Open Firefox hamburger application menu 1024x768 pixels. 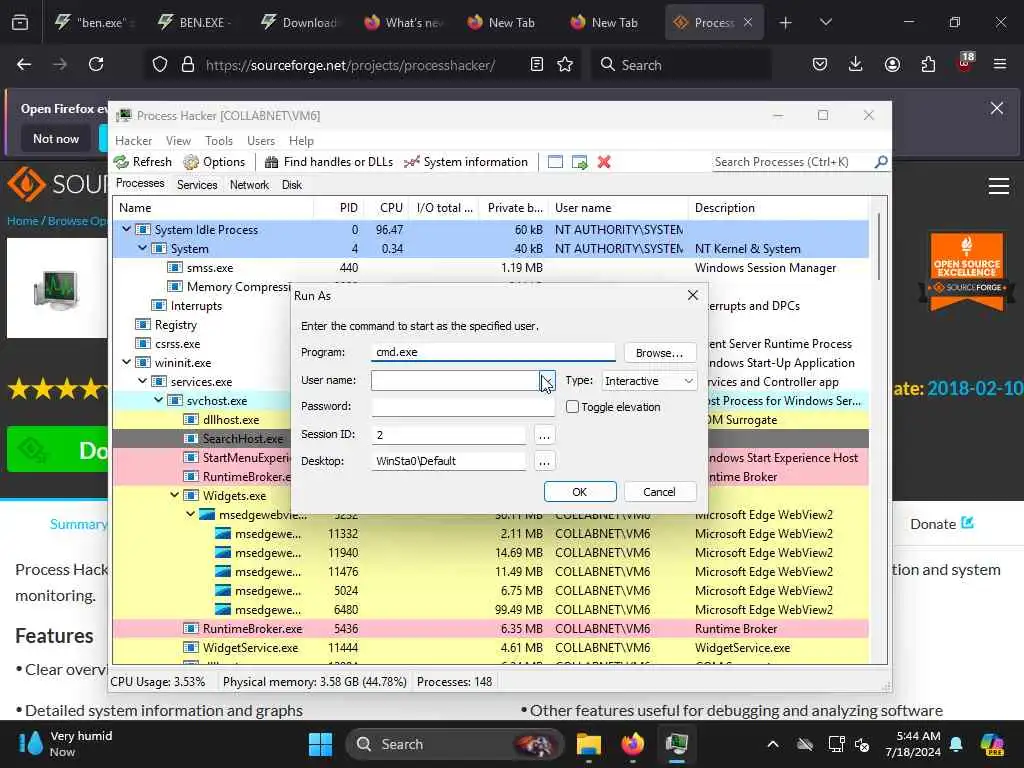coord(1000,64)
